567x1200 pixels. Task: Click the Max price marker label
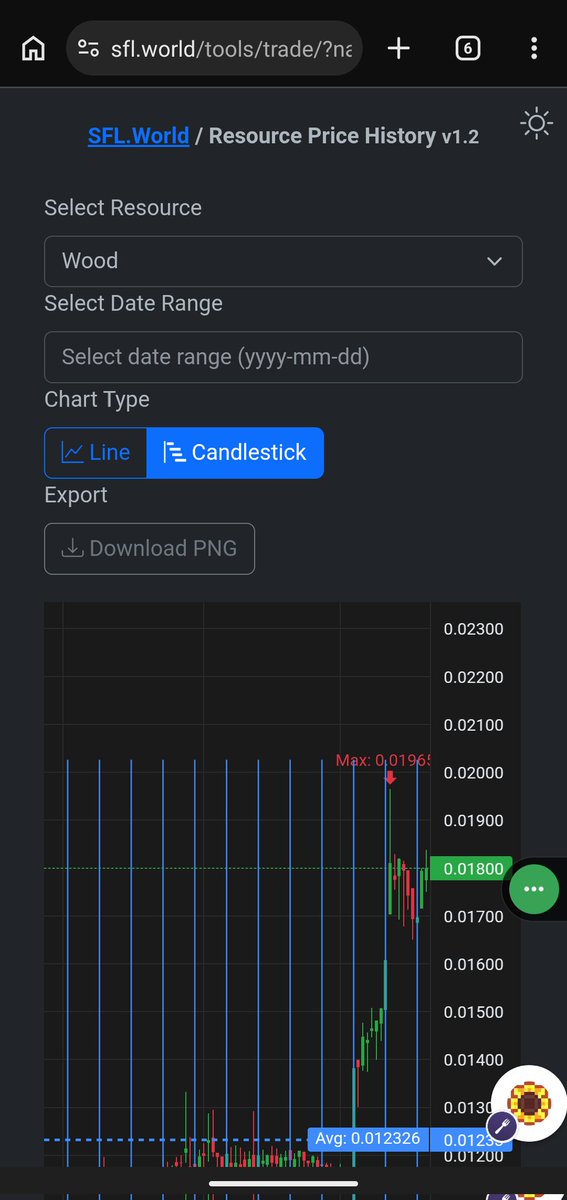click(384, 761)
